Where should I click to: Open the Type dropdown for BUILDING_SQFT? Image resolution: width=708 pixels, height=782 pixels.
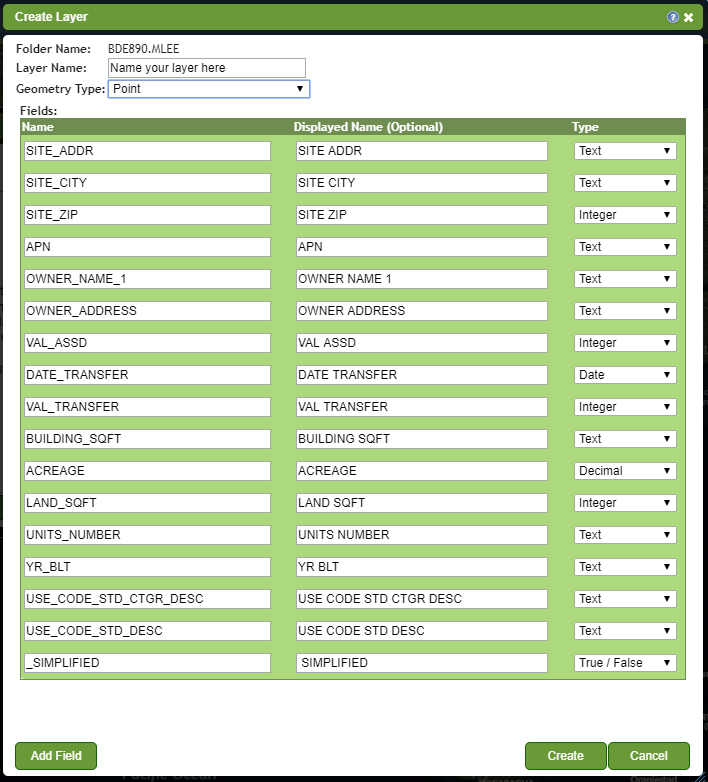click(625, 438)
